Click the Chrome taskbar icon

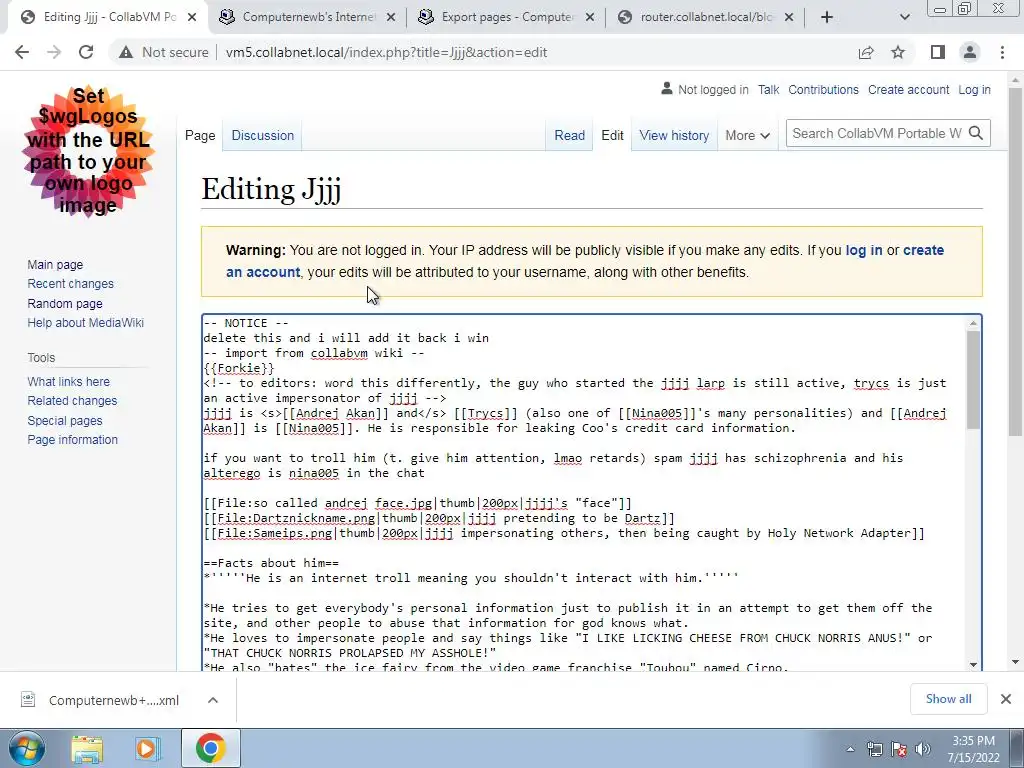pyautogui.click(x=210, y=748)
